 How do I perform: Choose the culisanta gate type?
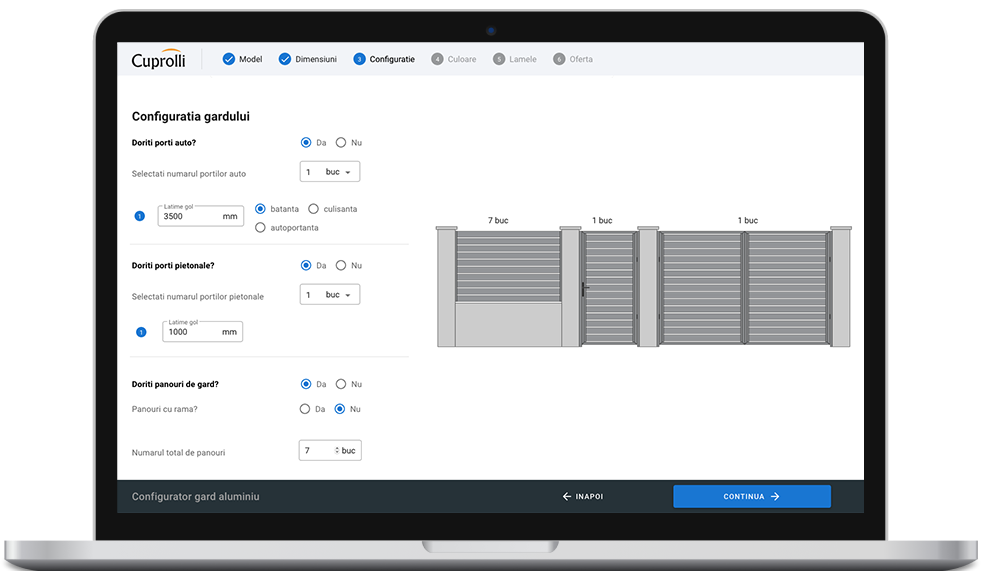pyautogui.click(x=313, y=209)
